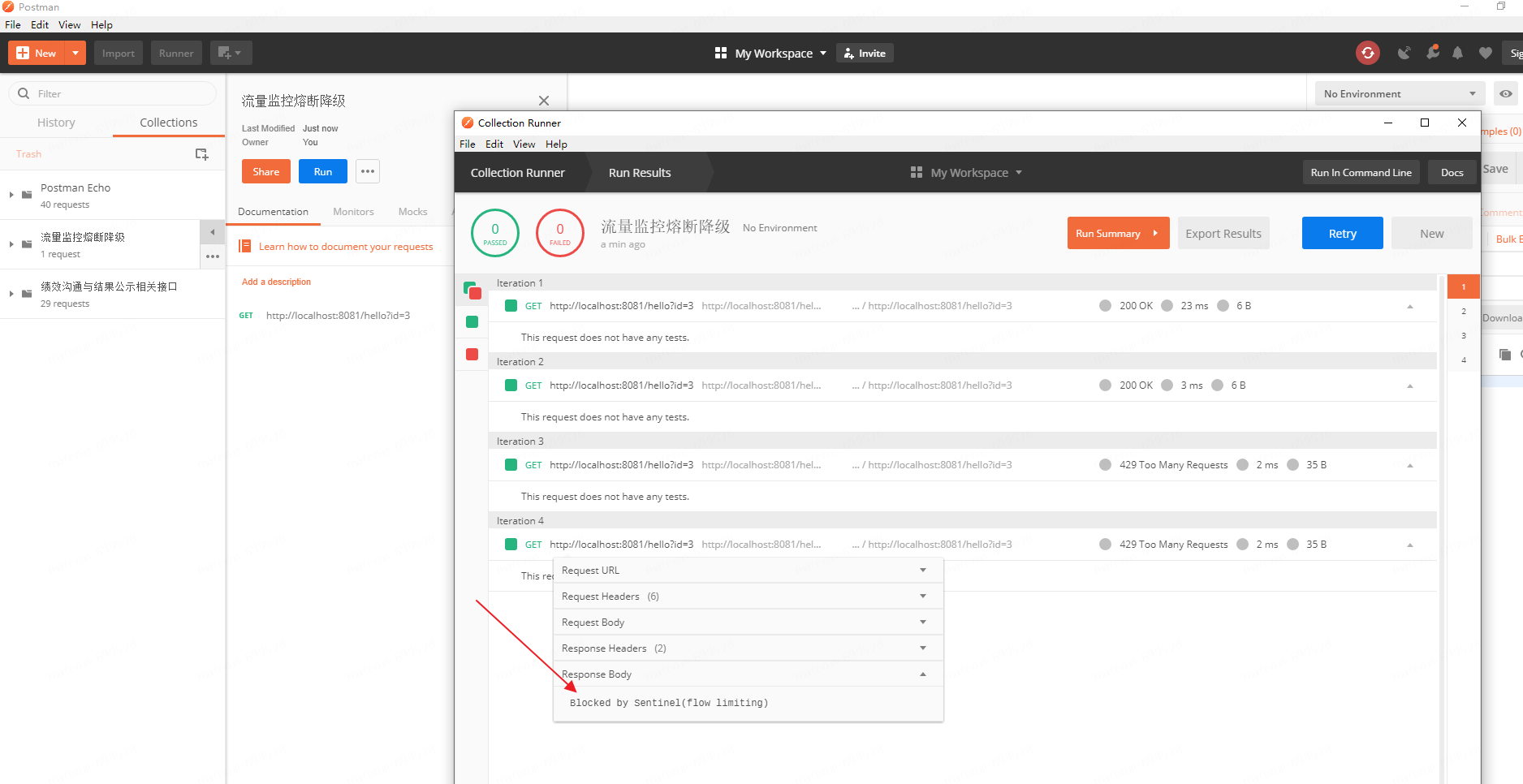Click the blue Retry button

click(1342, 233)
